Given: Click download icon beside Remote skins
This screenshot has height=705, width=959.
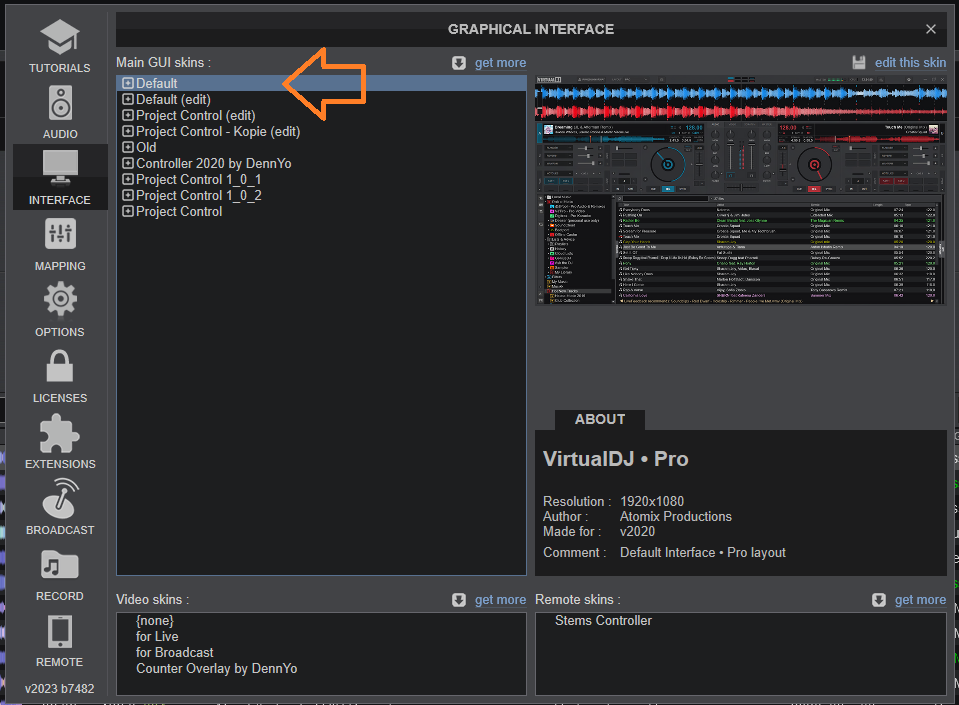Looking at the screenshot, I should point(879,600).
